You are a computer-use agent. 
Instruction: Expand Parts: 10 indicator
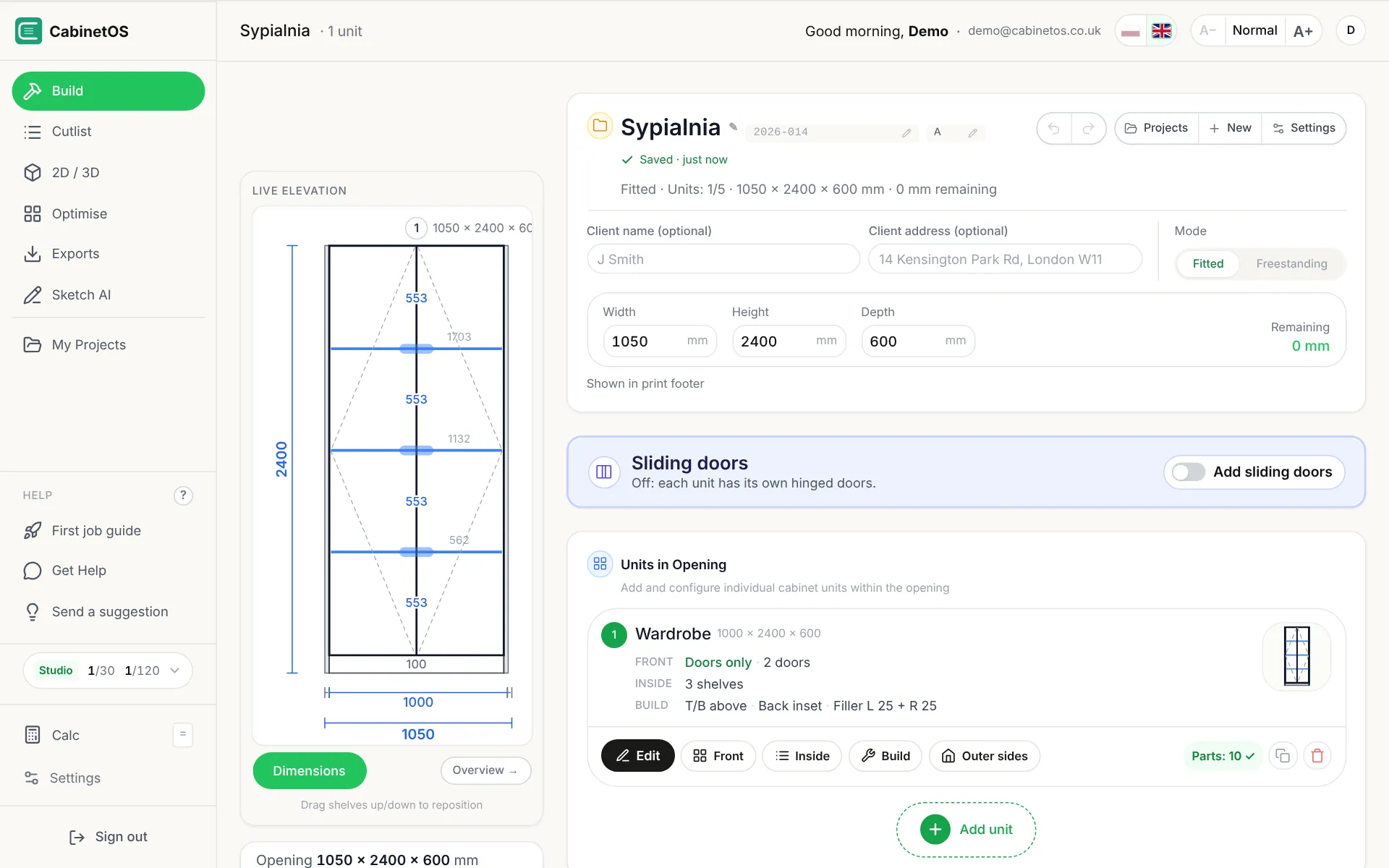tap(1223, 756)
